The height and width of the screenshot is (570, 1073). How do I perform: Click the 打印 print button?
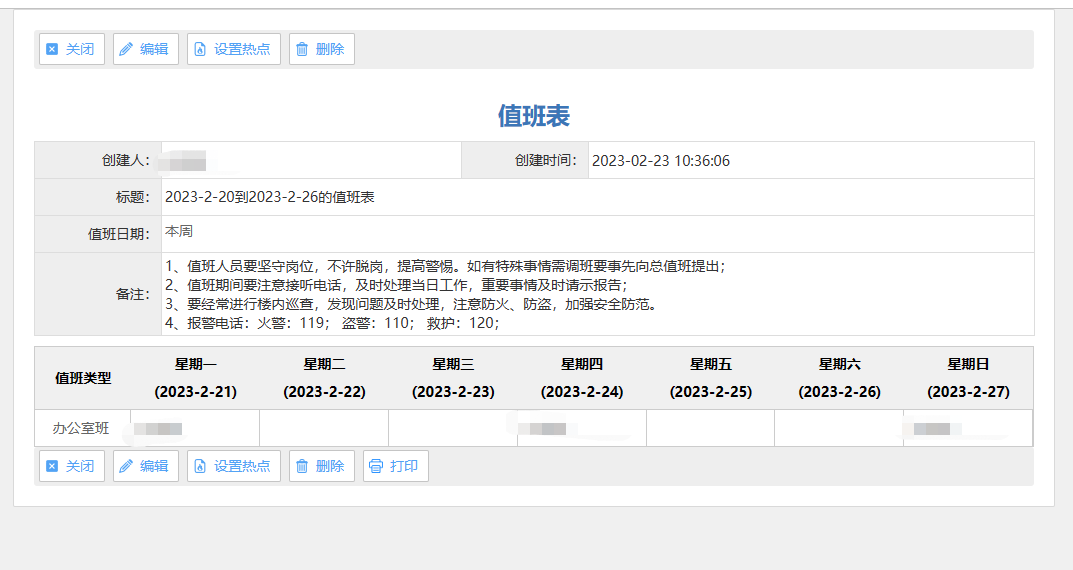(396, 466)
